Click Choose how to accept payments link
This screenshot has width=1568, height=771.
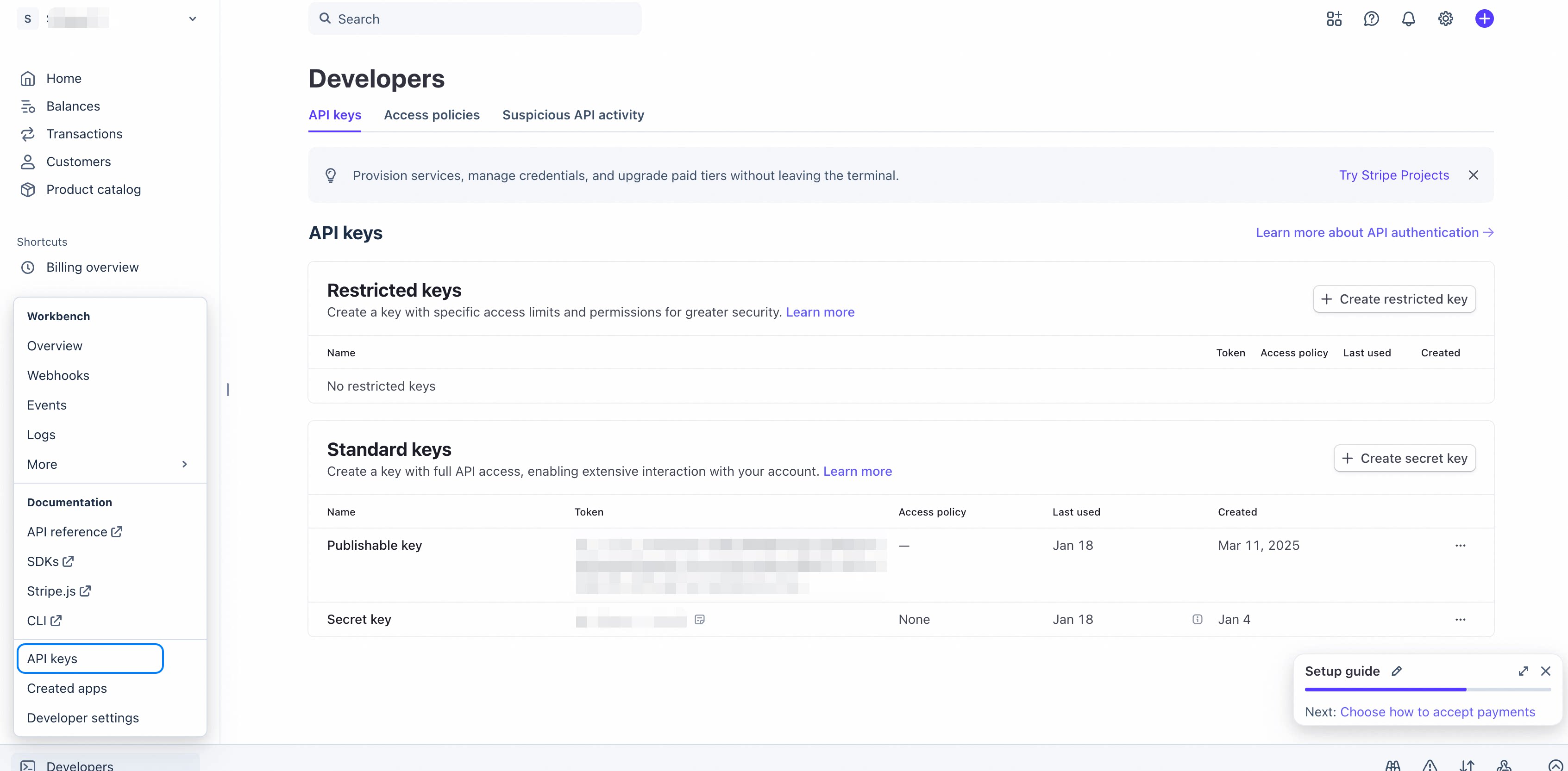pos(1437,712)
